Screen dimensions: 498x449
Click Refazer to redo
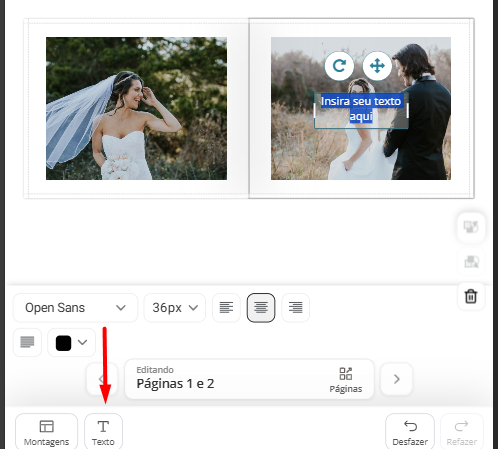click(462, 432)
